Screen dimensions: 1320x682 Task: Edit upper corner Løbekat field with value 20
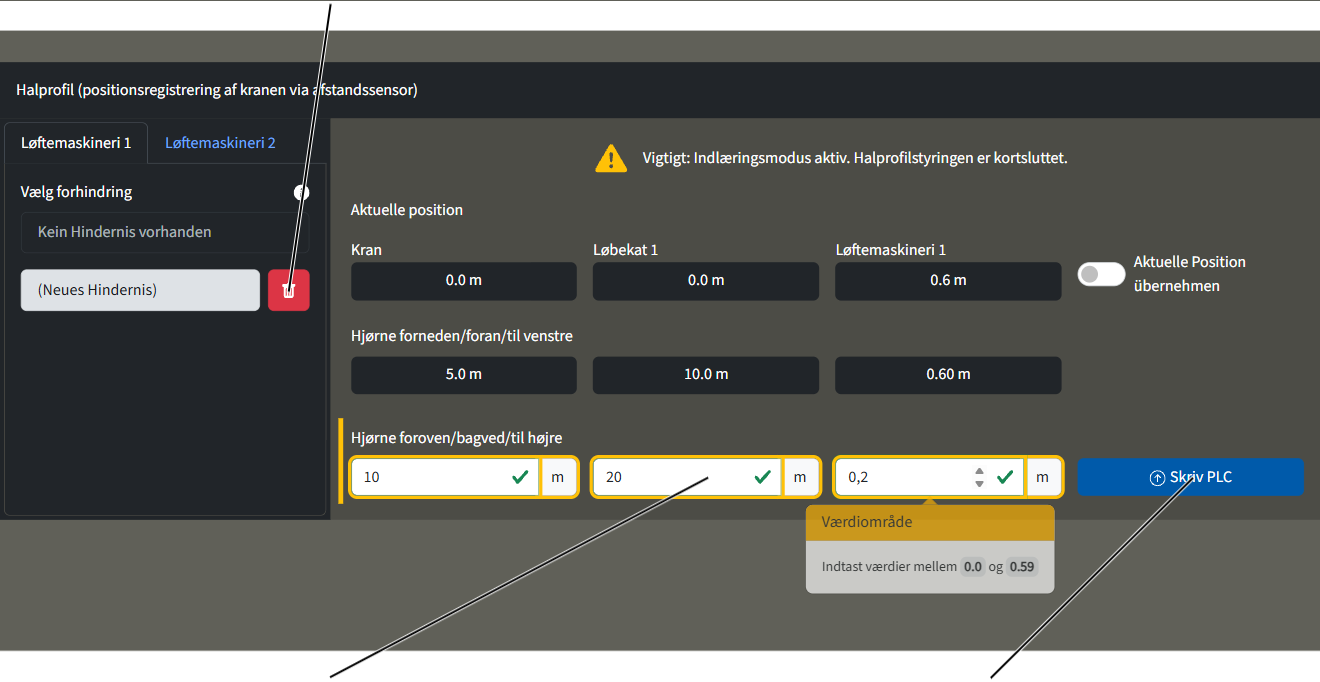pos(688,477)
